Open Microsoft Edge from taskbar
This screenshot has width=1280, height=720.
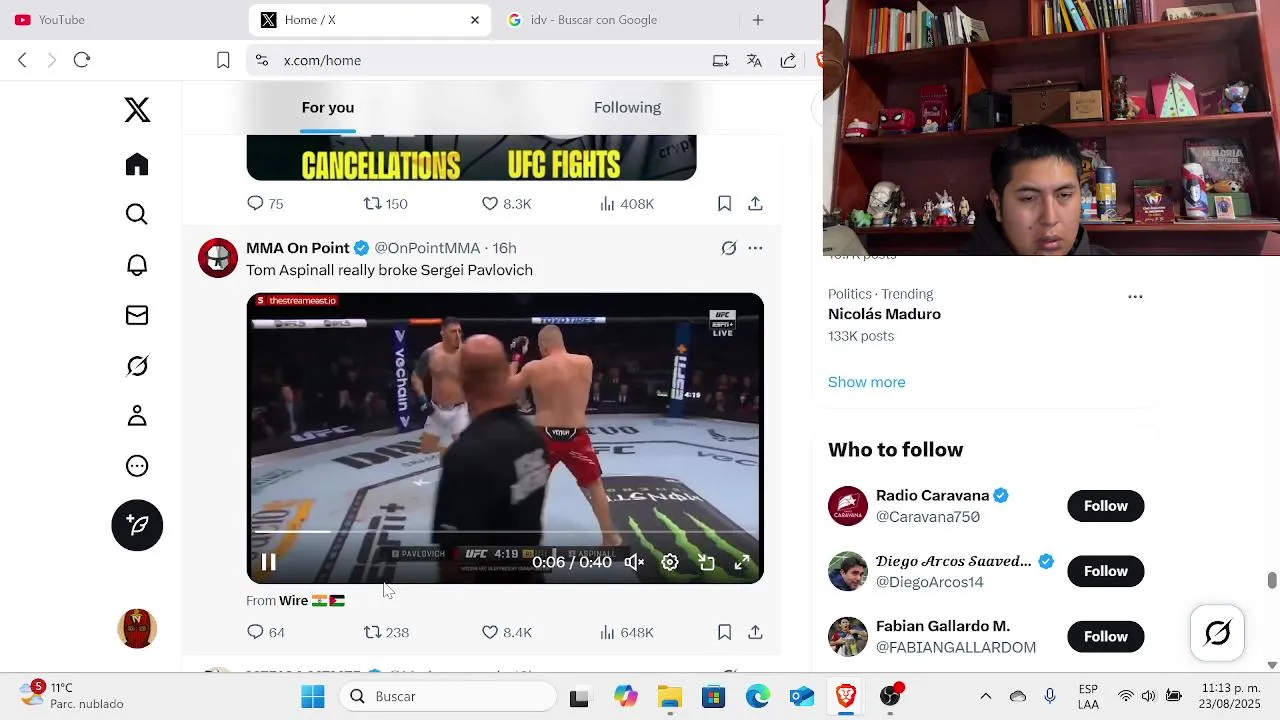click(757, 696)
